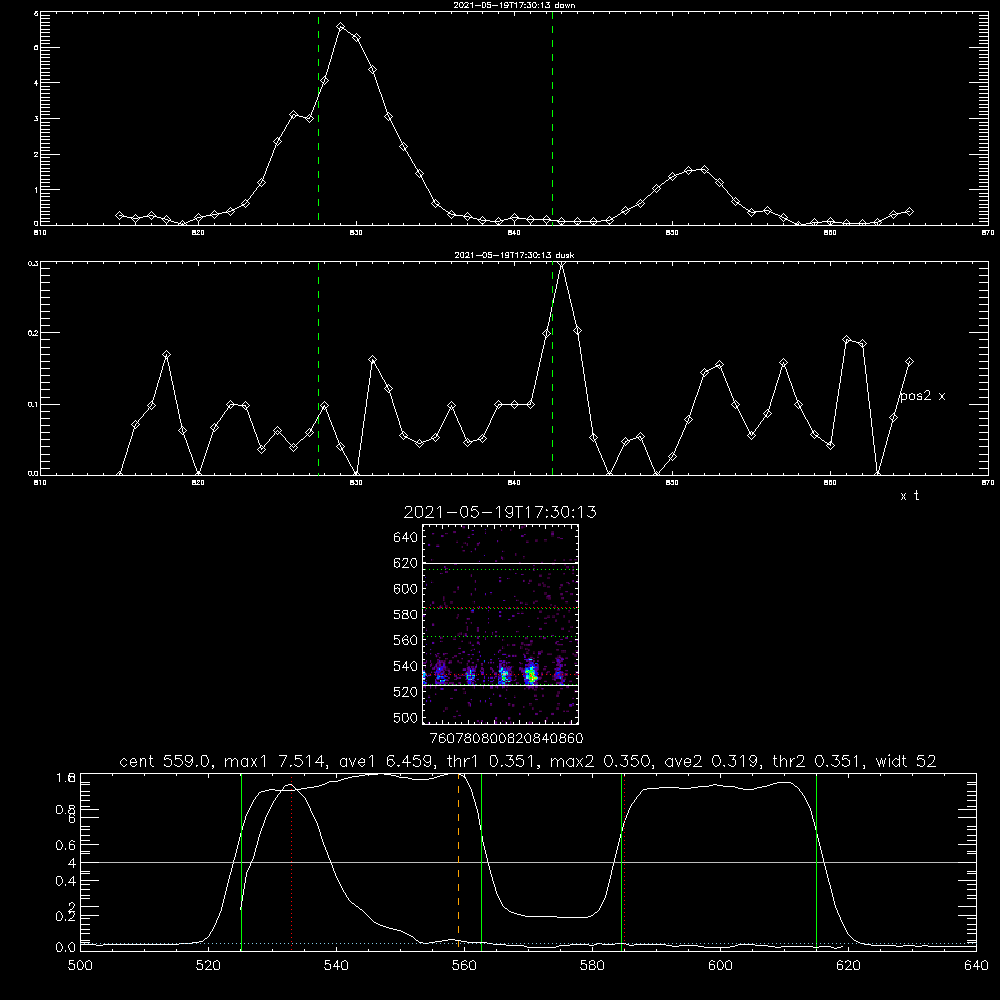Screen dimensions: 1000x1000
Task: Click the "2021-05-19T17:30:13 dusk" plot title
Action: click(x=514, y=255)
